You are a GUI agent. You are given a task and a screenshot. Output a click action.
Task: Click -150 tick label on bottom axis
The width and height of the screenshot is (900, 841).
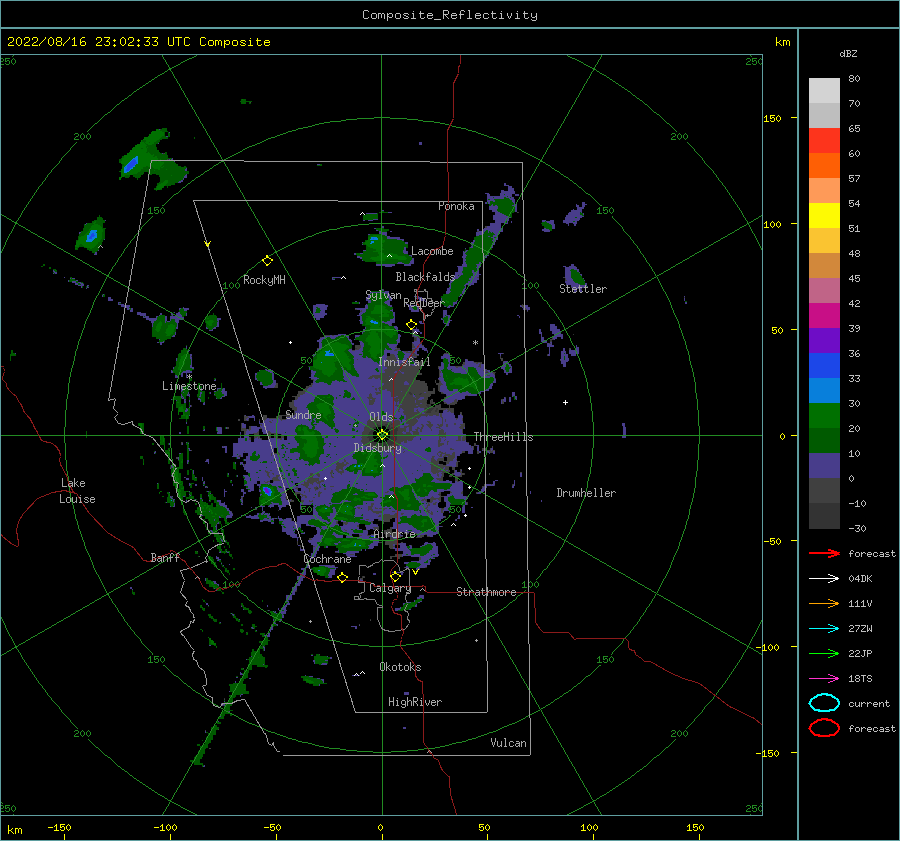59,827
